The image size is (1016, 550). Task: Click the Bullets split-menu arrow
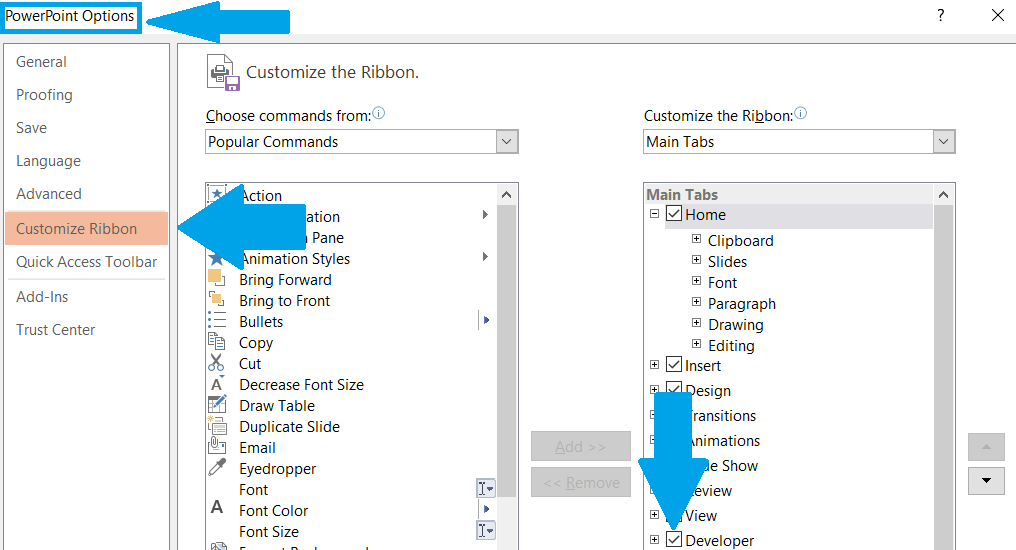pyautogui.click(x=486, y=320)
